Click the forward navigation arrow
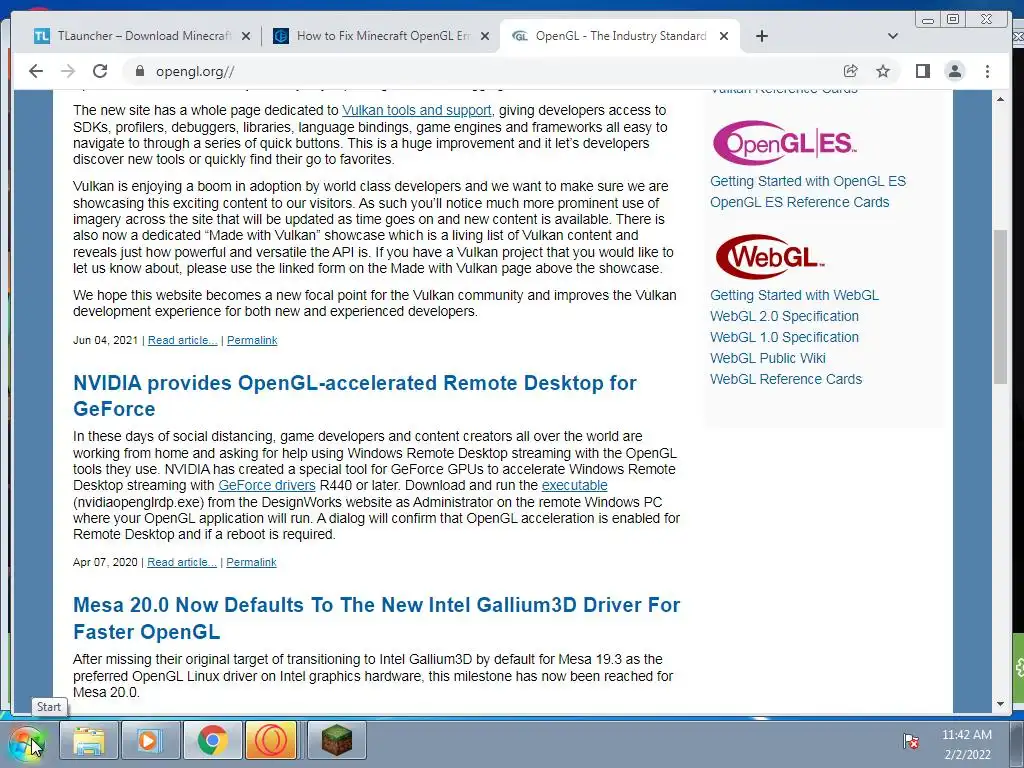 point(68,71)
